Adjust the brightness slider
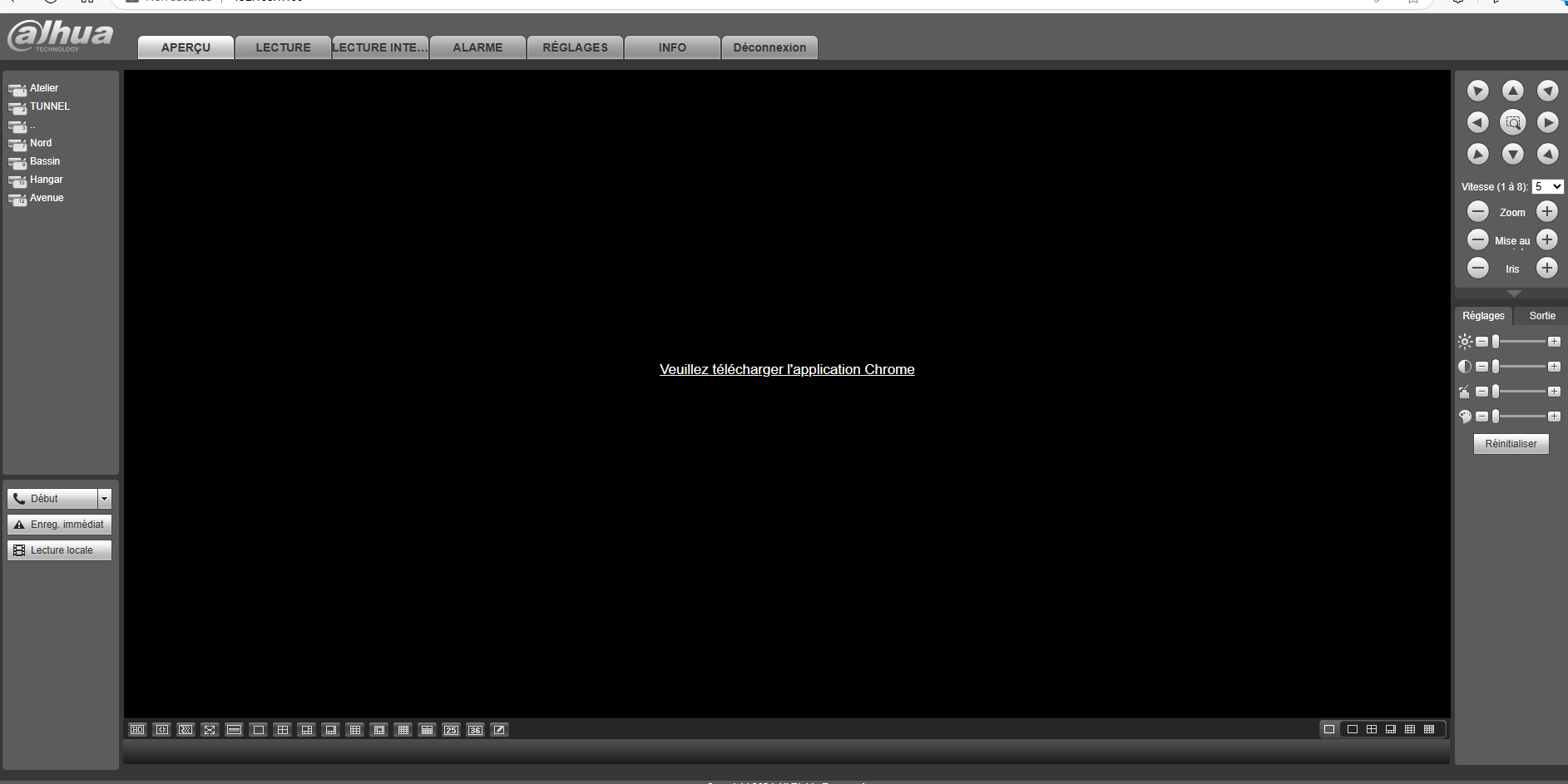Screen dimensions: 1568x784 (1517, 342)
